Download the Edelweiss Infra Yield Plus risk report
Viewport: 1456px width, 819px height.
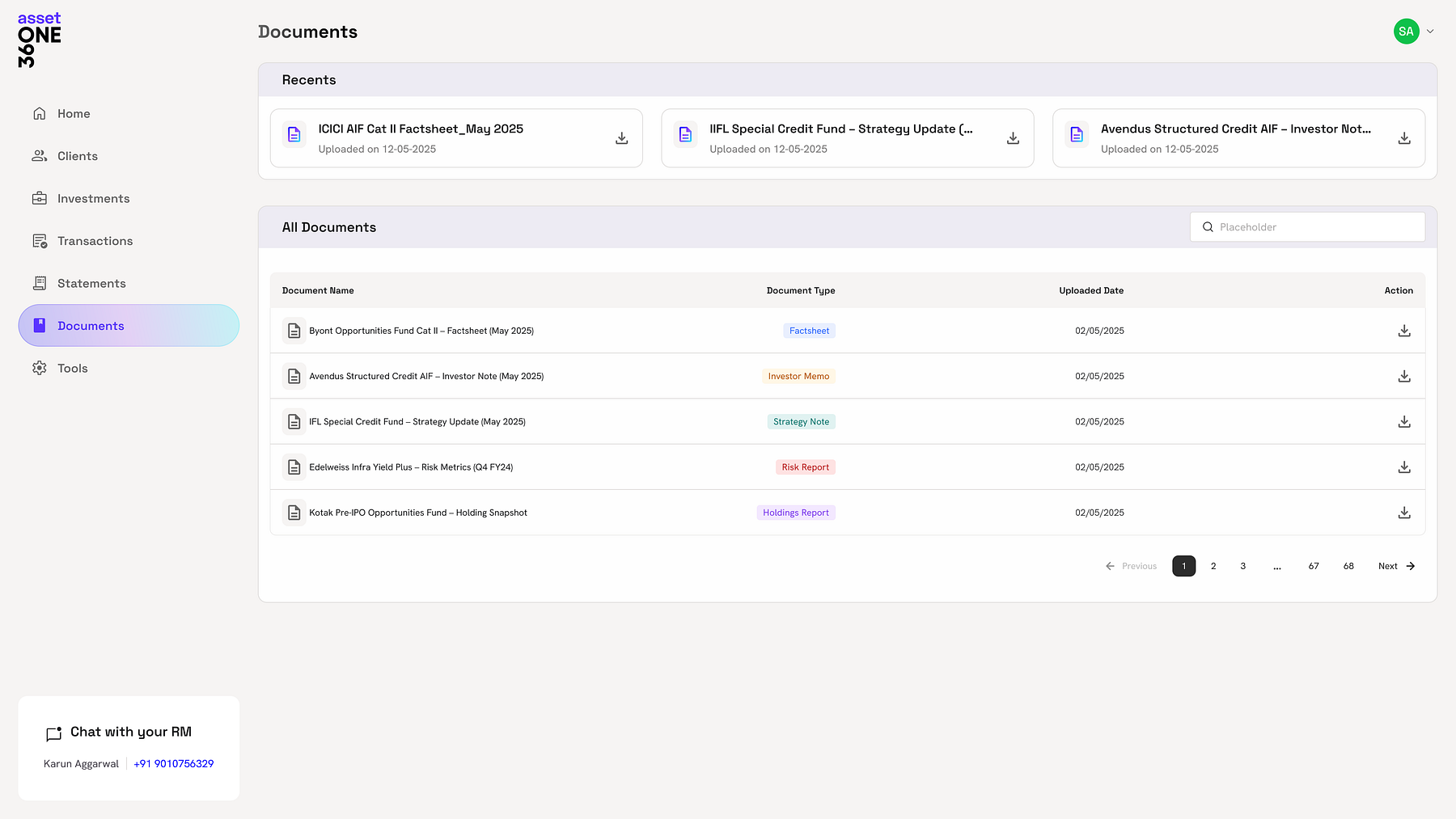[1404, 466]
